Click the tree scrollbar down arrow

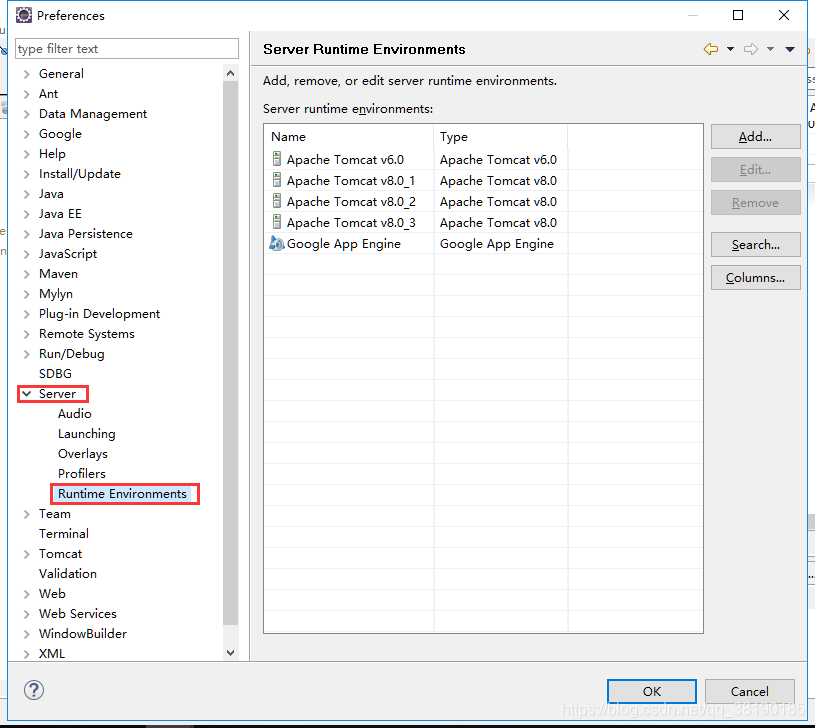tap(230, 653)
